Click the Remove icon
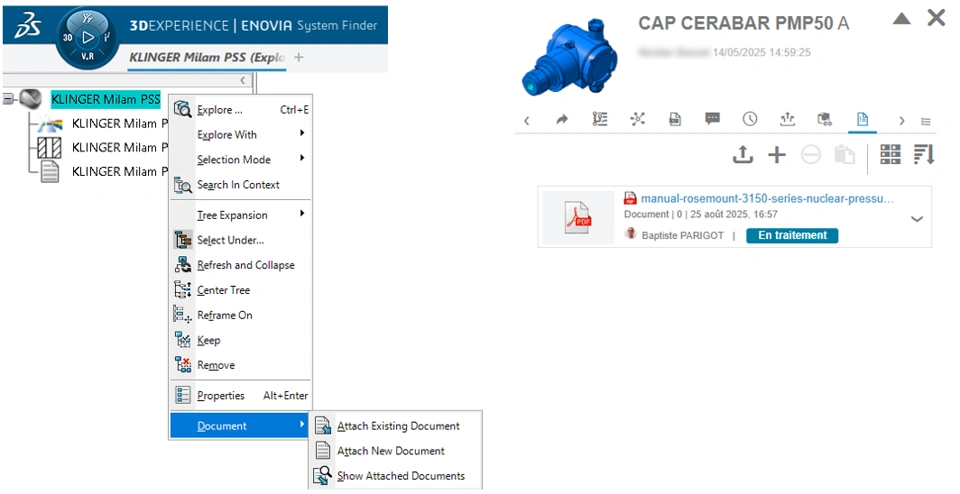 point(182,365)
